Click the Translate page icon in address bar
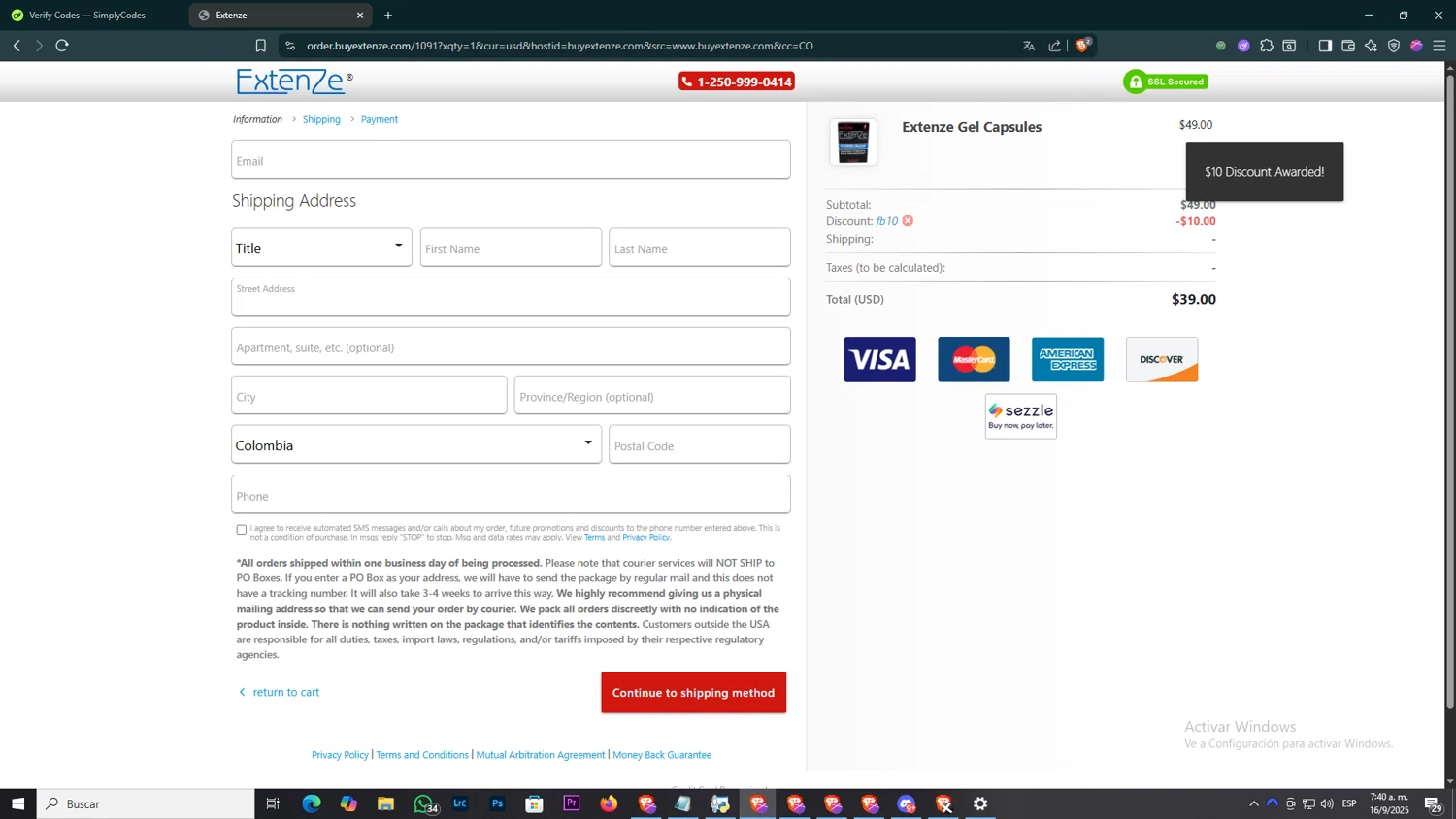The height and width of the screenshot is (819, 1456). tap(1029, 46)
